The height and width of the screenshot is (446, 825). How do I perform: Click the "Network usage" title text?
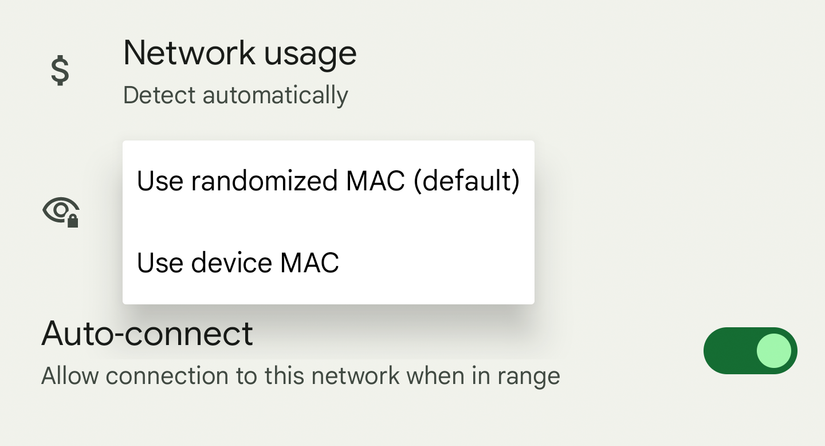coord(240,52)
